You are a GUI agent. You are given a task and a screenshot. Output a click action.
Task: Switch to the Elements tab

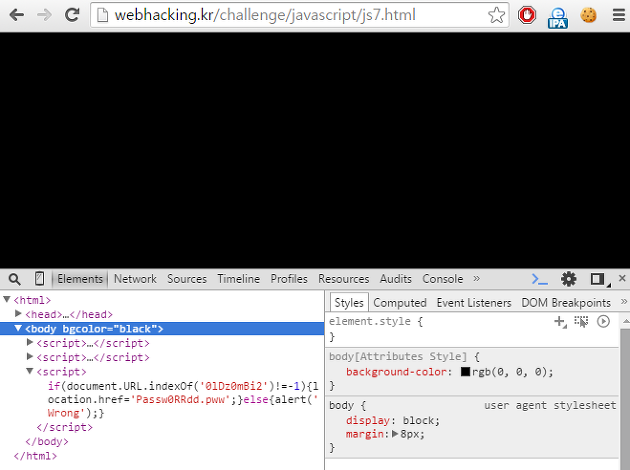(x=80, y=279)
